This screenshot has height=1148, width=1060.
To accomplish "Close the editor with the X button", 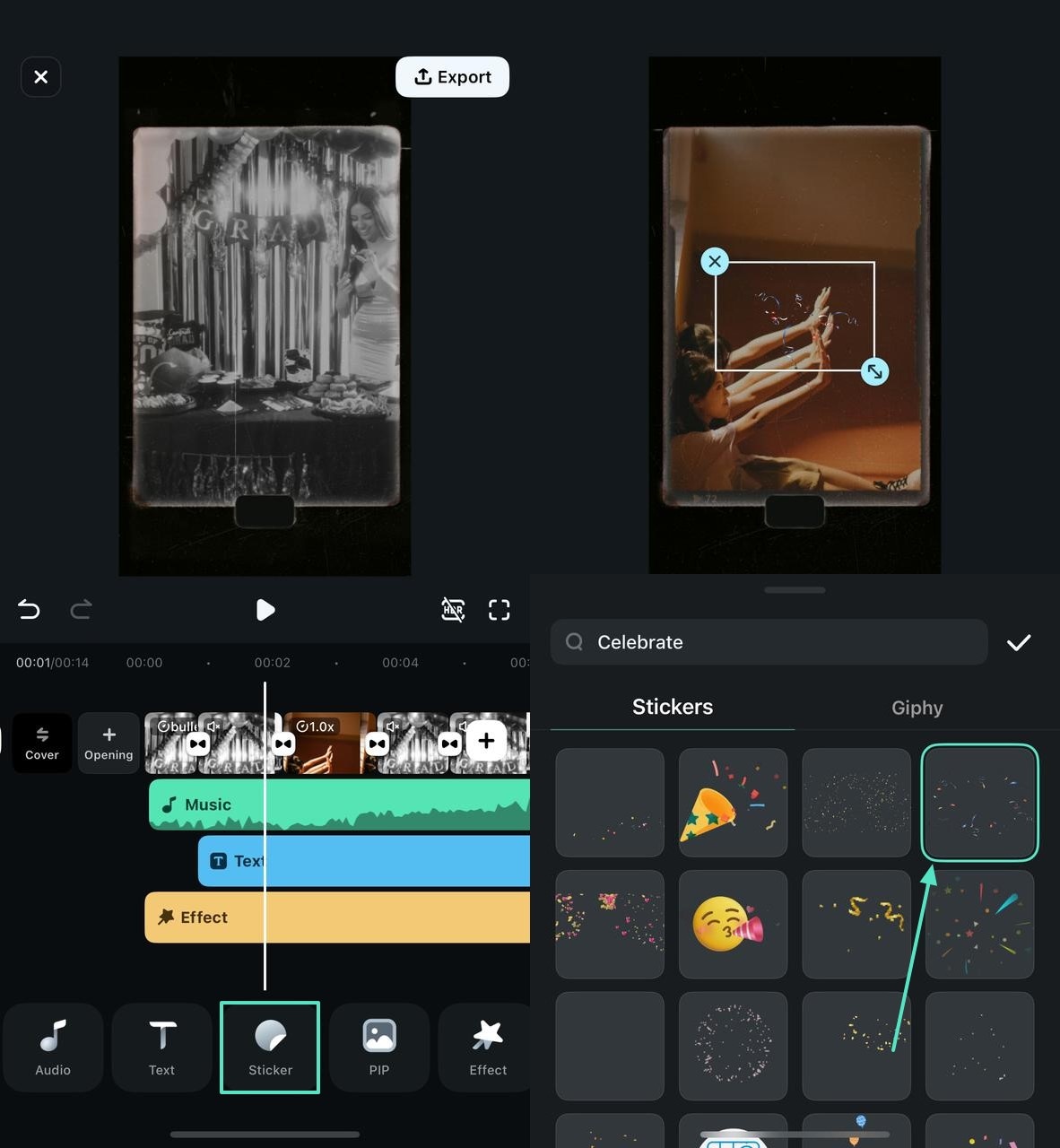I will (41, 77).
